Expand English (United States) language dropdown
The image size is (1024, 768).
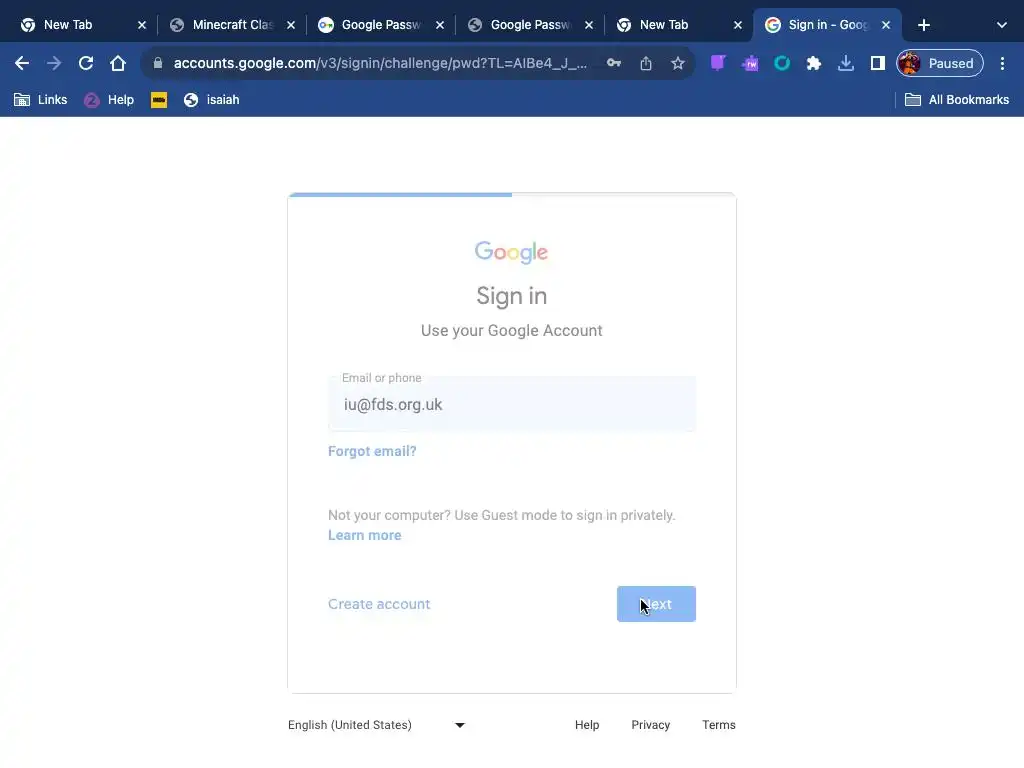click(x=376, y=725)
